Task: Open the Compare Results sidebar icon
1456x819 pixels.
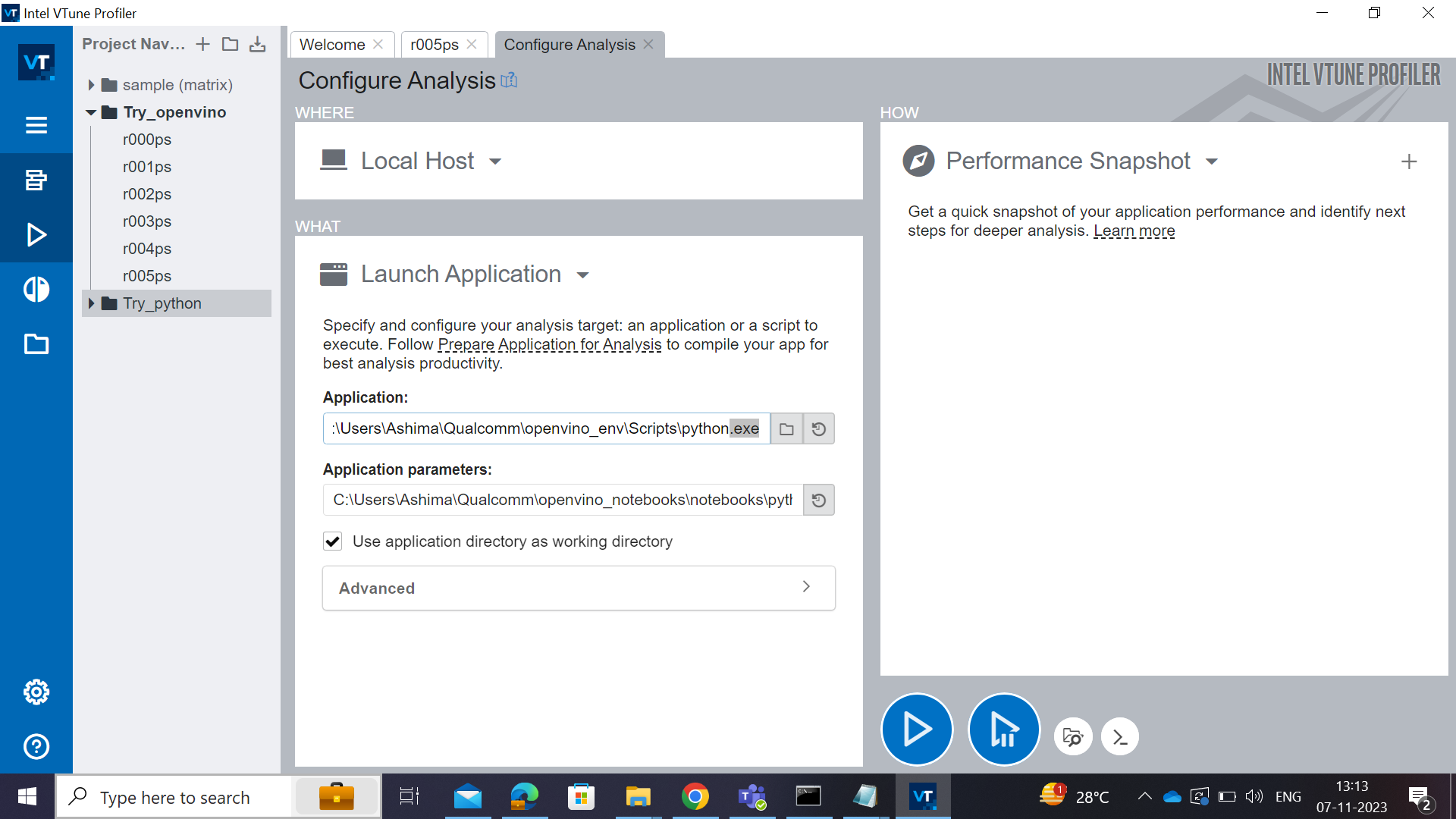Action: (36, 289)
